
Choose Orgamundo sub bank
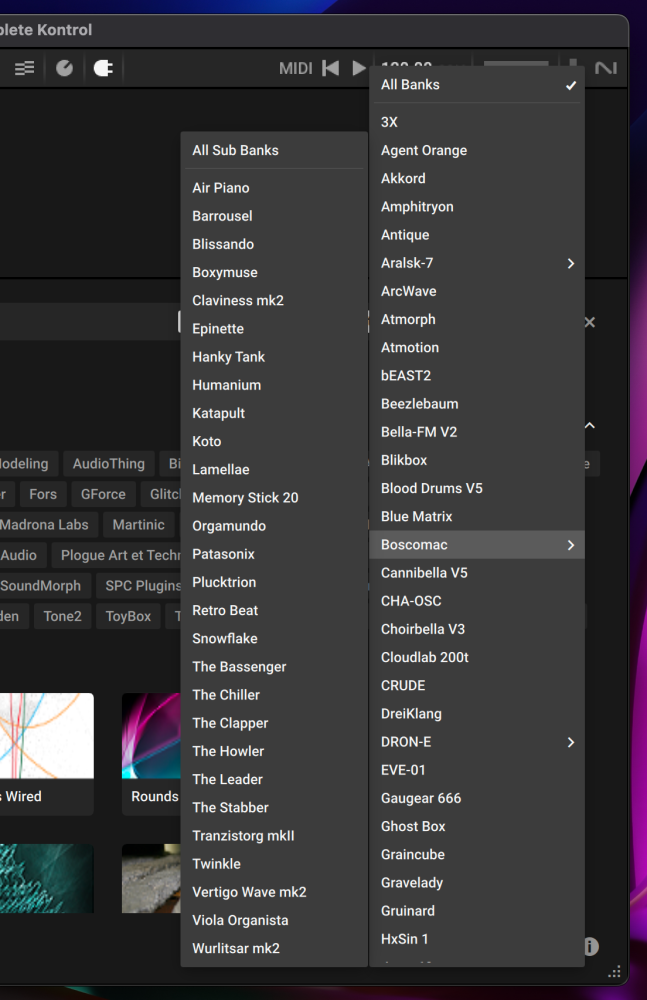(274, 526)
